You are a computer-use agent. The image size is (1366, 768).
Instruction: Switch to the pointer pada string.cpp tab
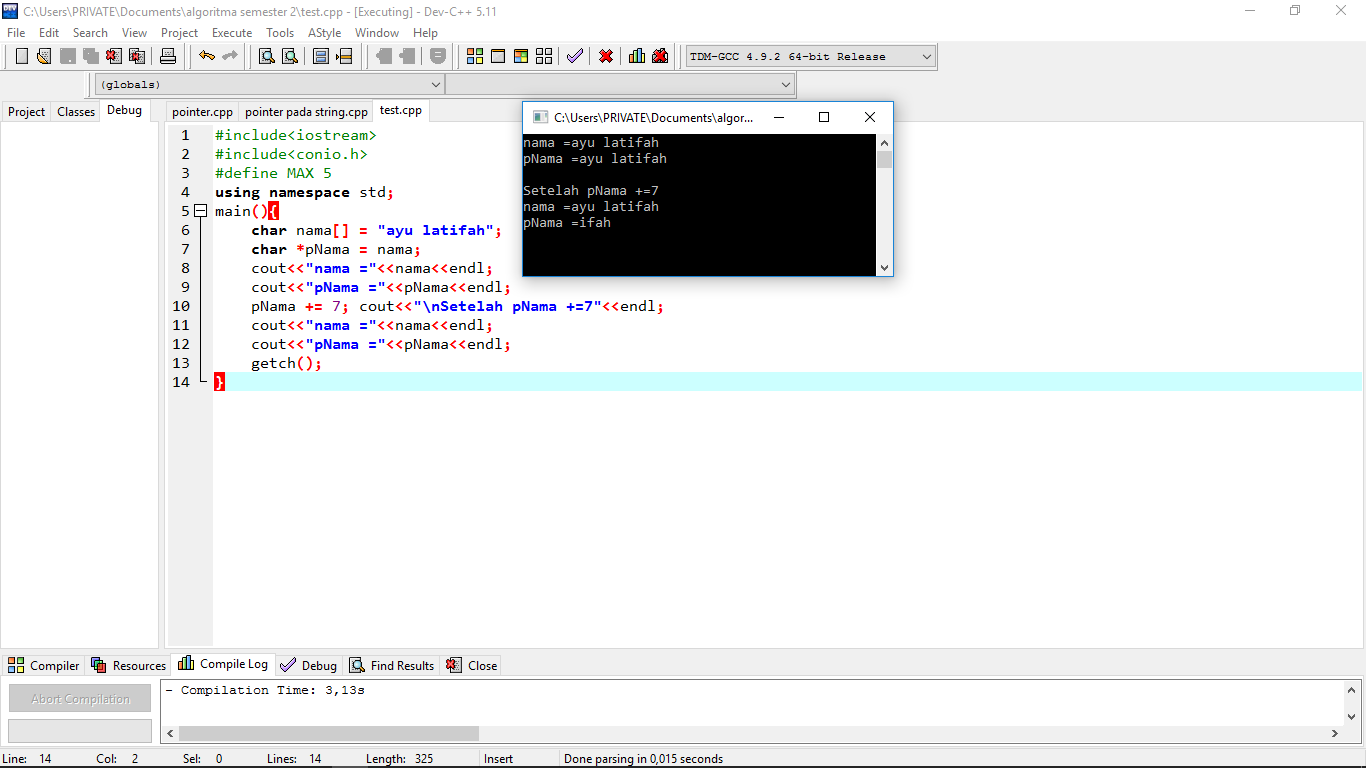coord(306,112)
